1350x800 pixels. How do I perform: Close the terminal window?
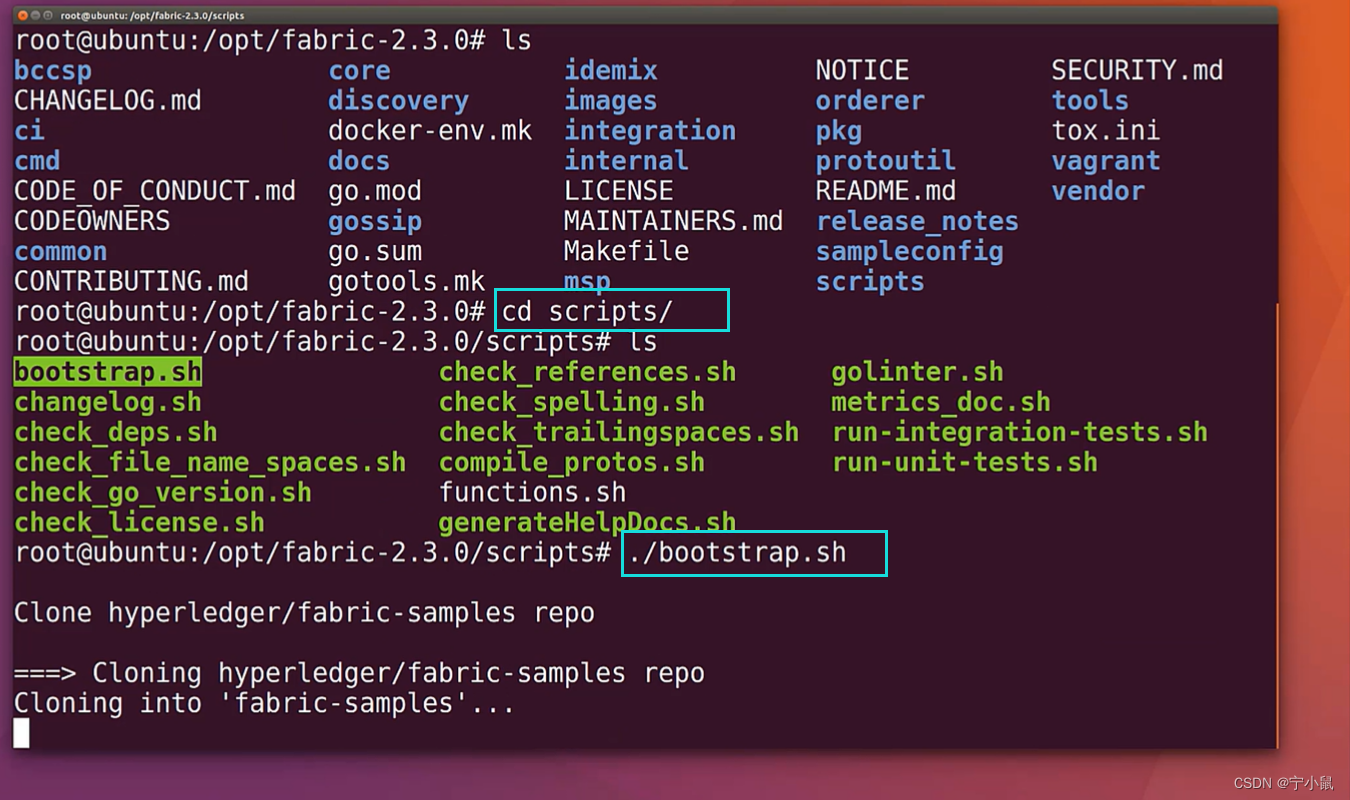click(23, 16)
